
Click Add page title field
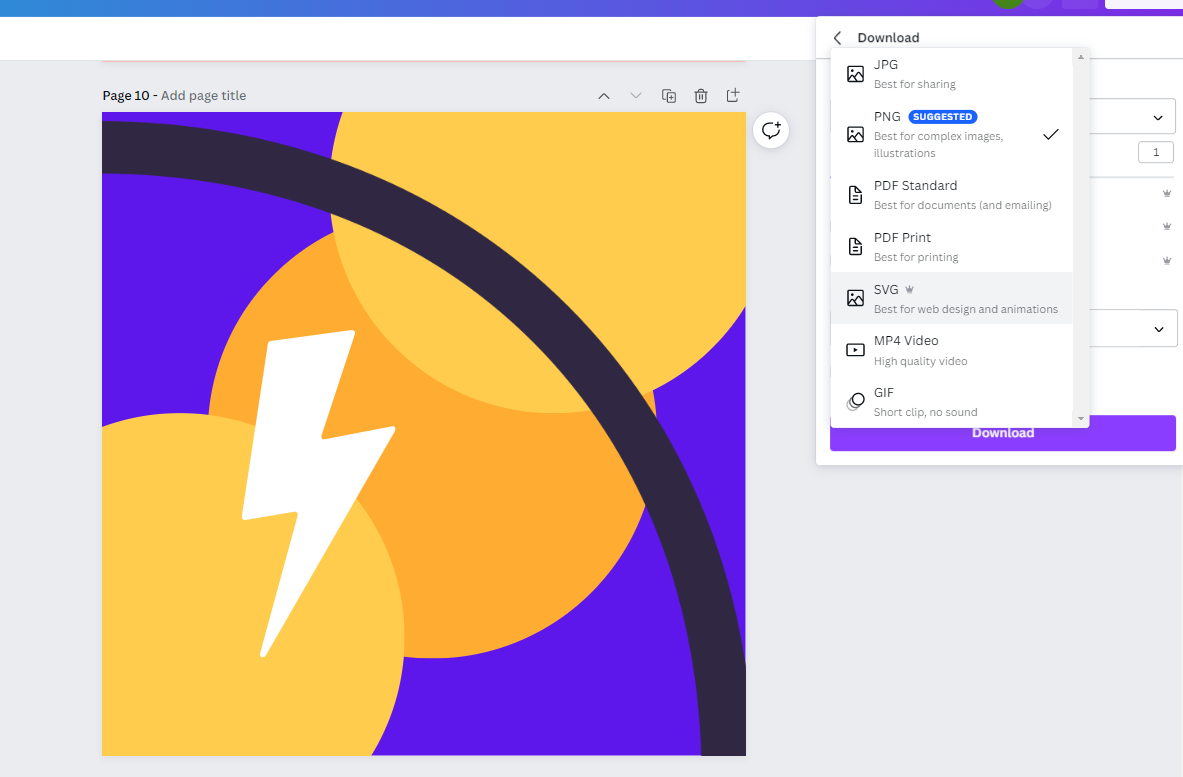[x=204, y=96]
